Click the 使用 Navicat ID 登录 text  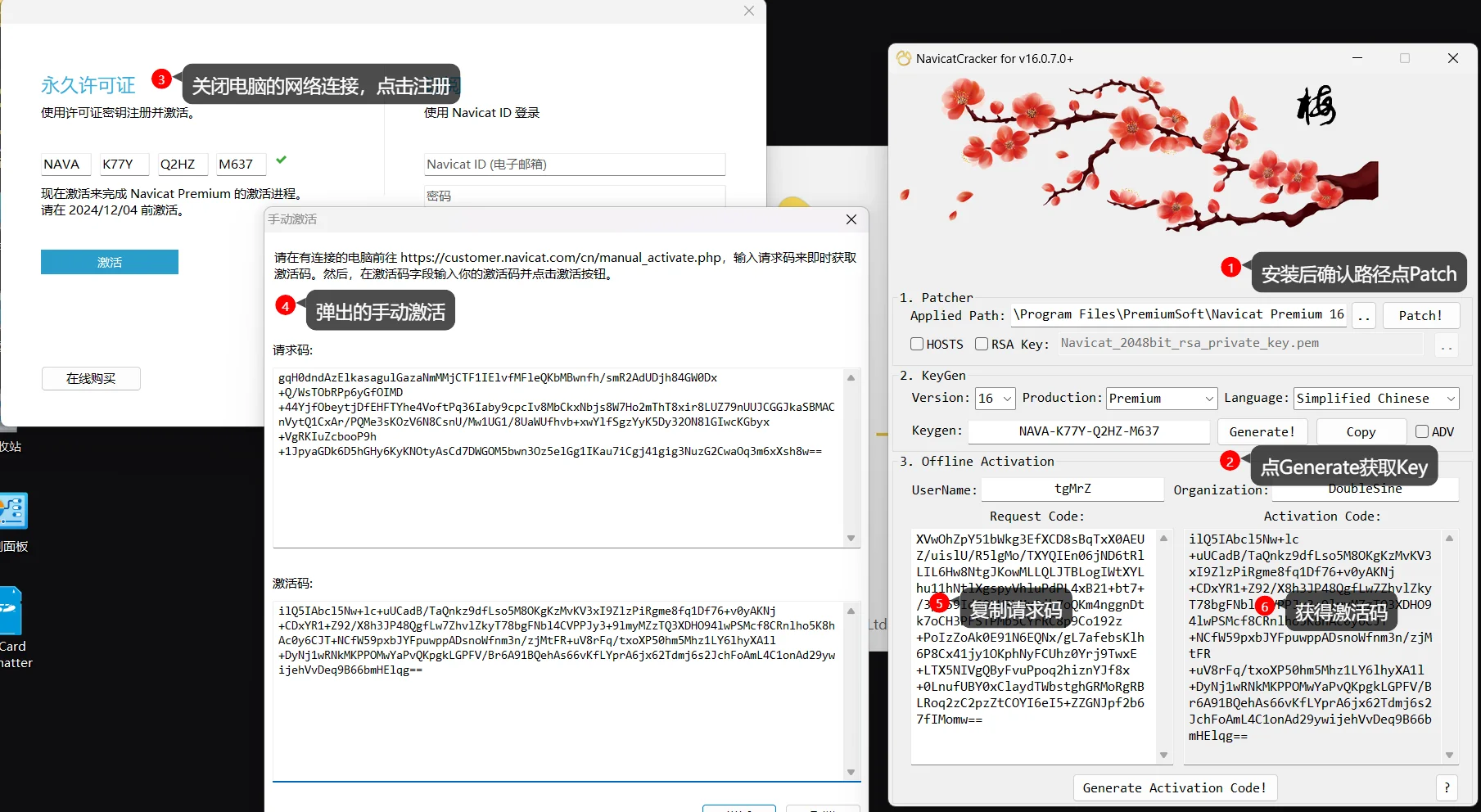[481, 113]
